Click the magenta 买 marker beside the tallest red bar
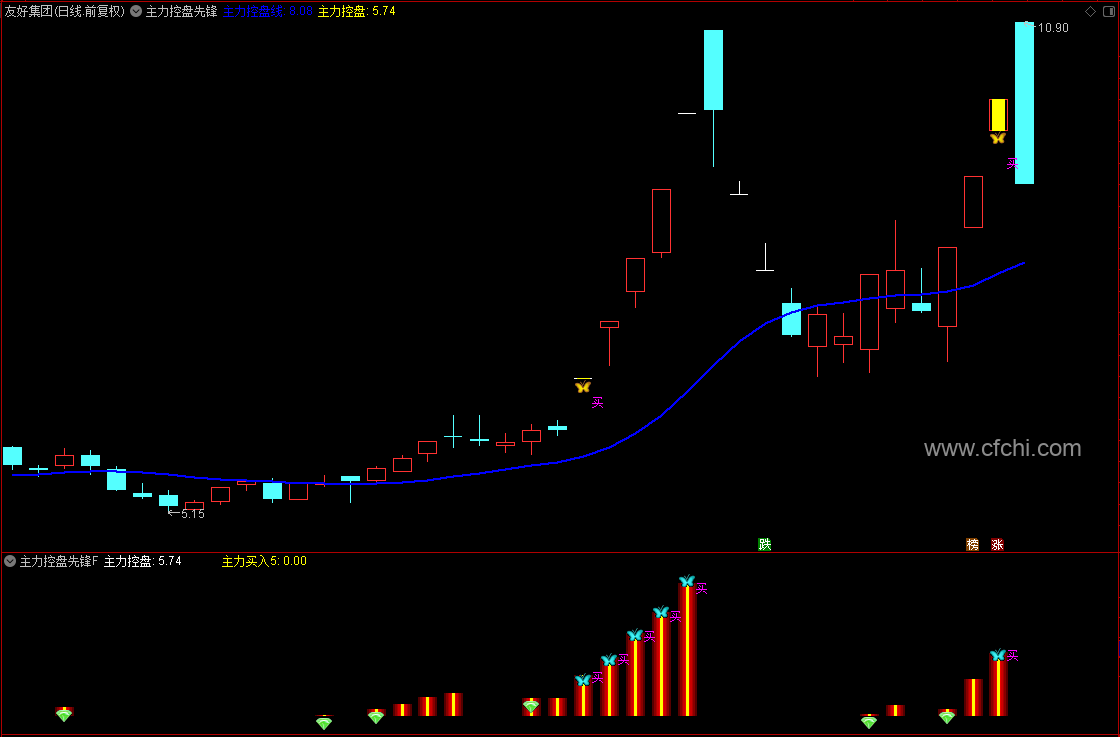This screenshot has height=737, width=1120. tap(701, 588)
